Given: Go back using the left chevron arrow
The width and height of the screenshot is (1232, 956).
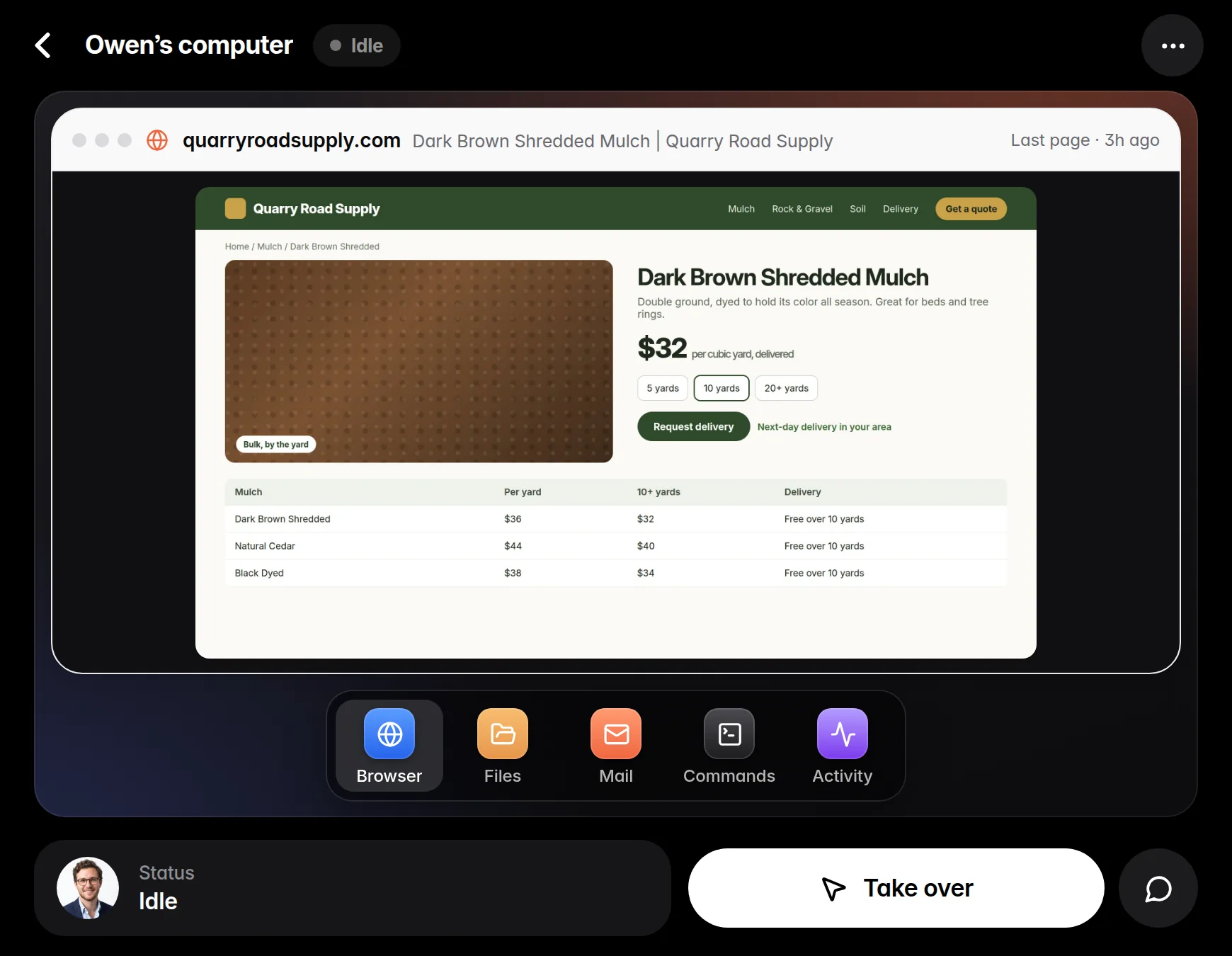Looking at the screenshot, I should pyautogui.click(x=43, y=45).
